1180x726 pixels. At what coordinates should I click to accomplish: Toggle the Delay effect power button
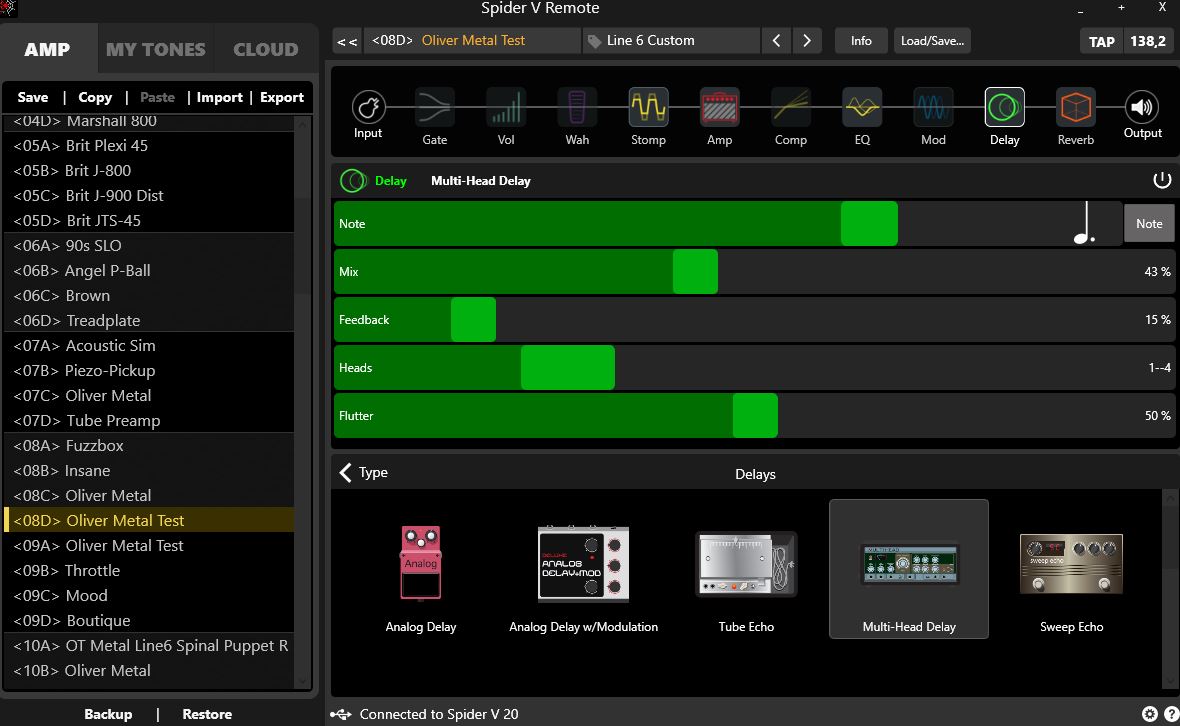(x=1162, y=181)
